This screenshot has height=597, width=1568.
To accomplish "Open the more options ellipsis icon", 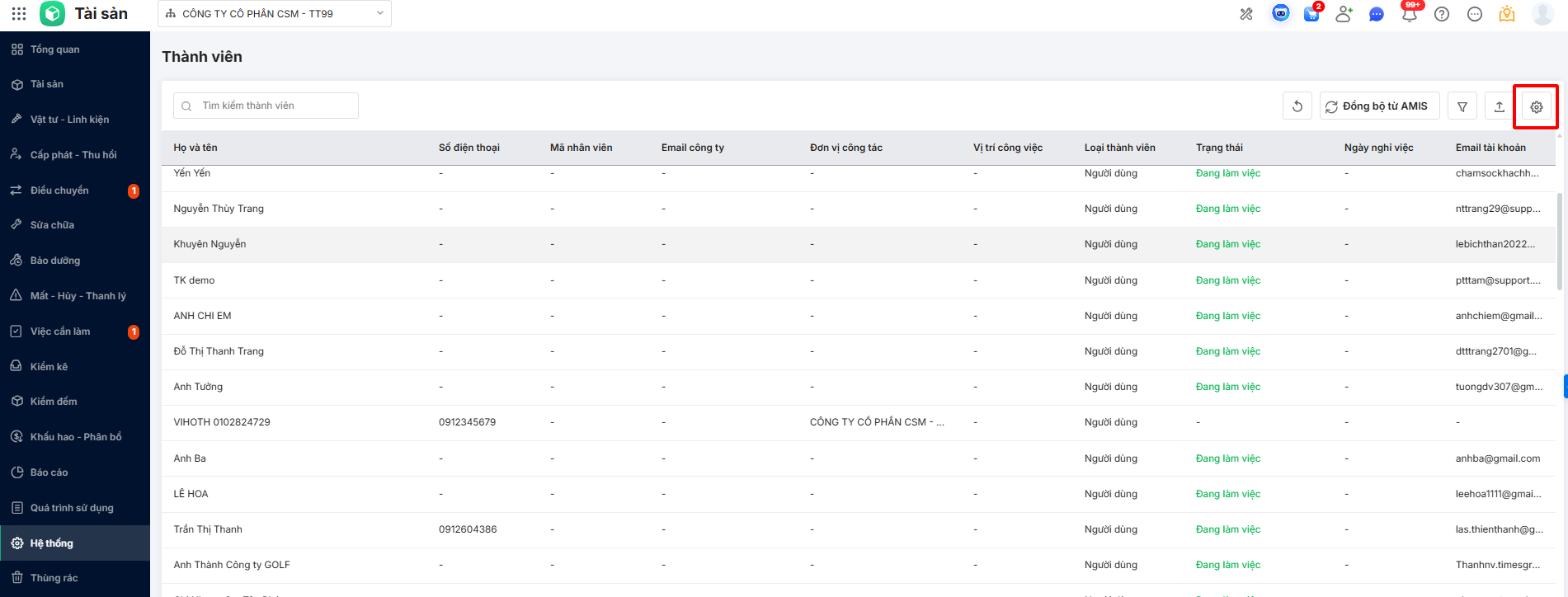I will click(x=1475, y=14).
